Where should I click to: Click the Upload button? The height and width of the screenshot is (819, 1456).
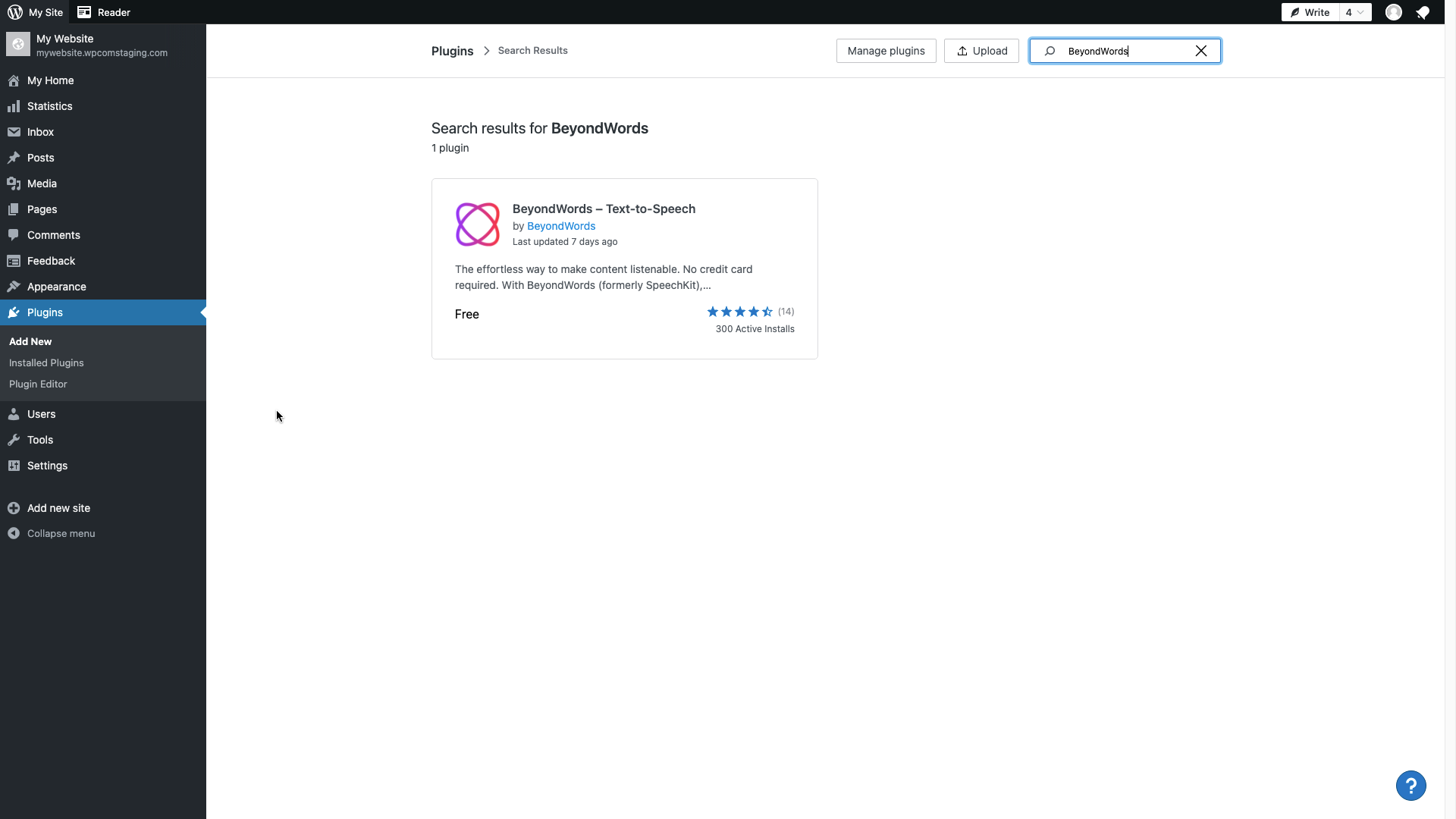point(981,51)
